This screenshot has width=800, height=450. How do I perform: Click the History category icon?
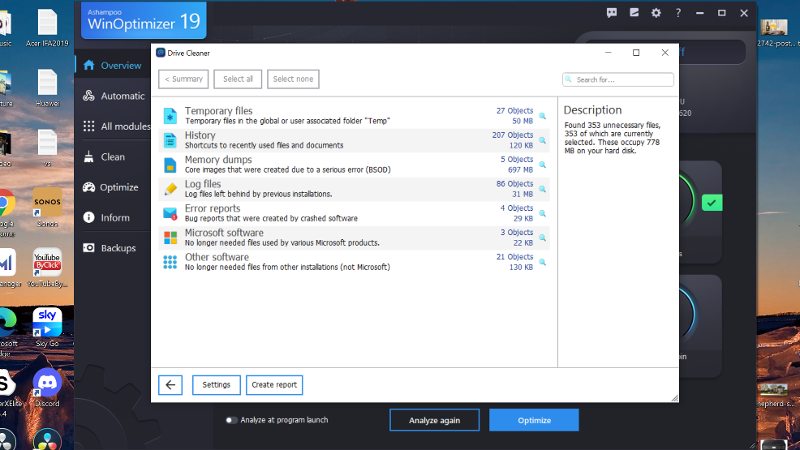[x=170, y=140]
